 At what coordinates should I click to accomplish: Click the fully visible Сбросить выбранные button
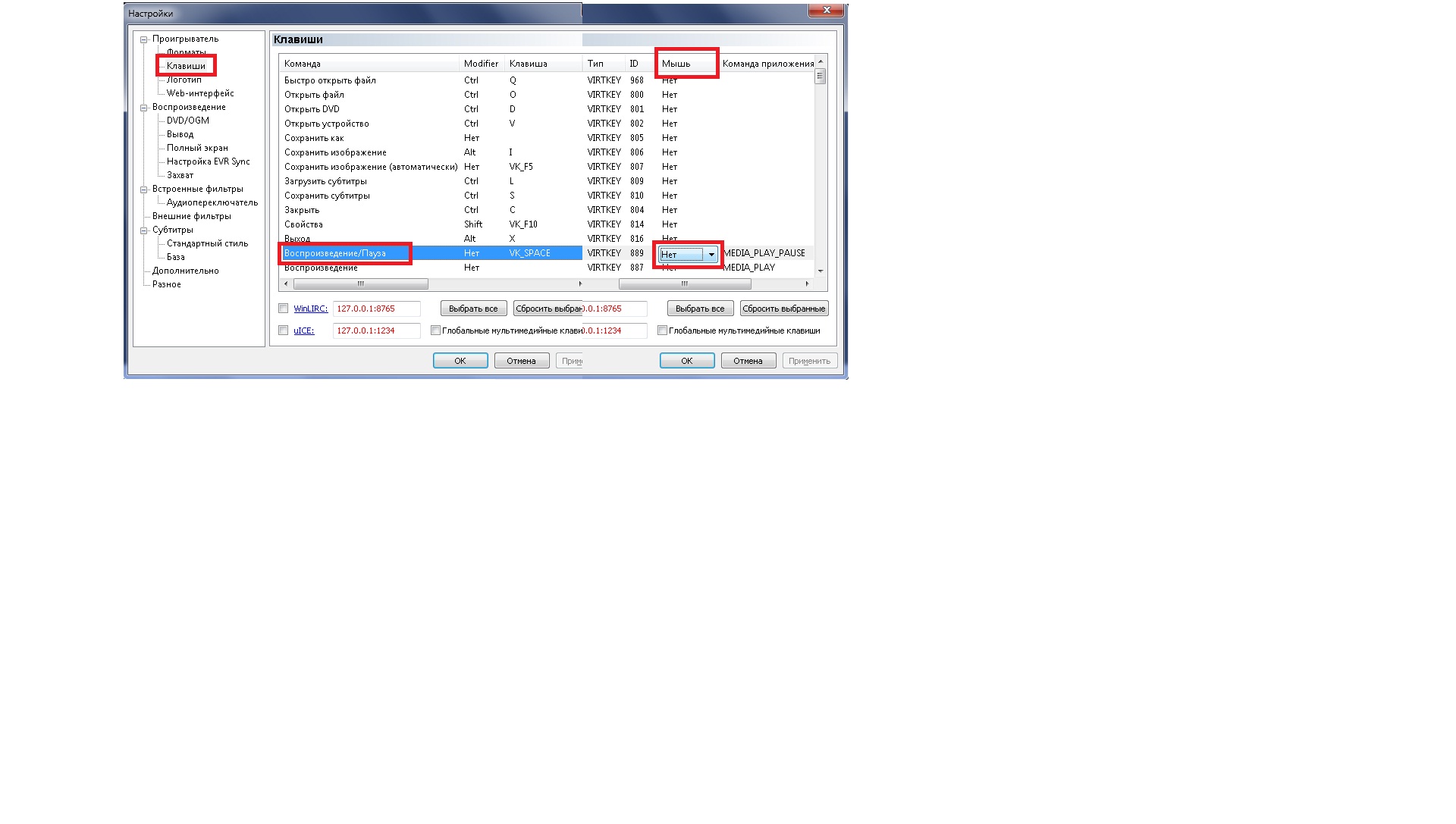tap(784, 309)
